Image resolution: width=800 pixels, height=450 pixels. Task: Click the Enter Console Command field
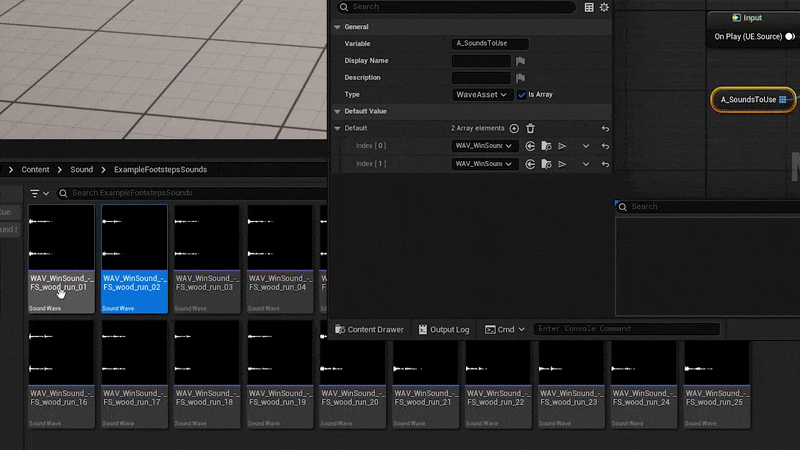click(x=627, y=329)
